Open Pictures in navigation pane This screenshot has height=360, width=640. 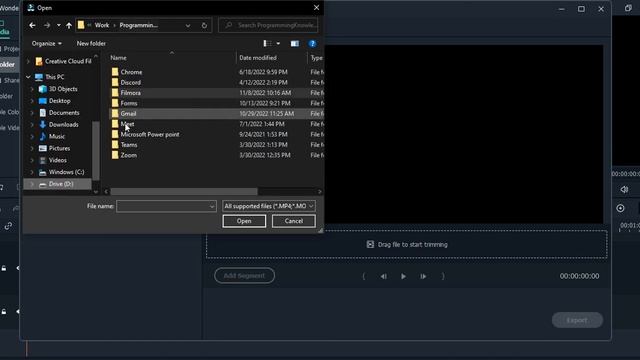click(59, 148)
